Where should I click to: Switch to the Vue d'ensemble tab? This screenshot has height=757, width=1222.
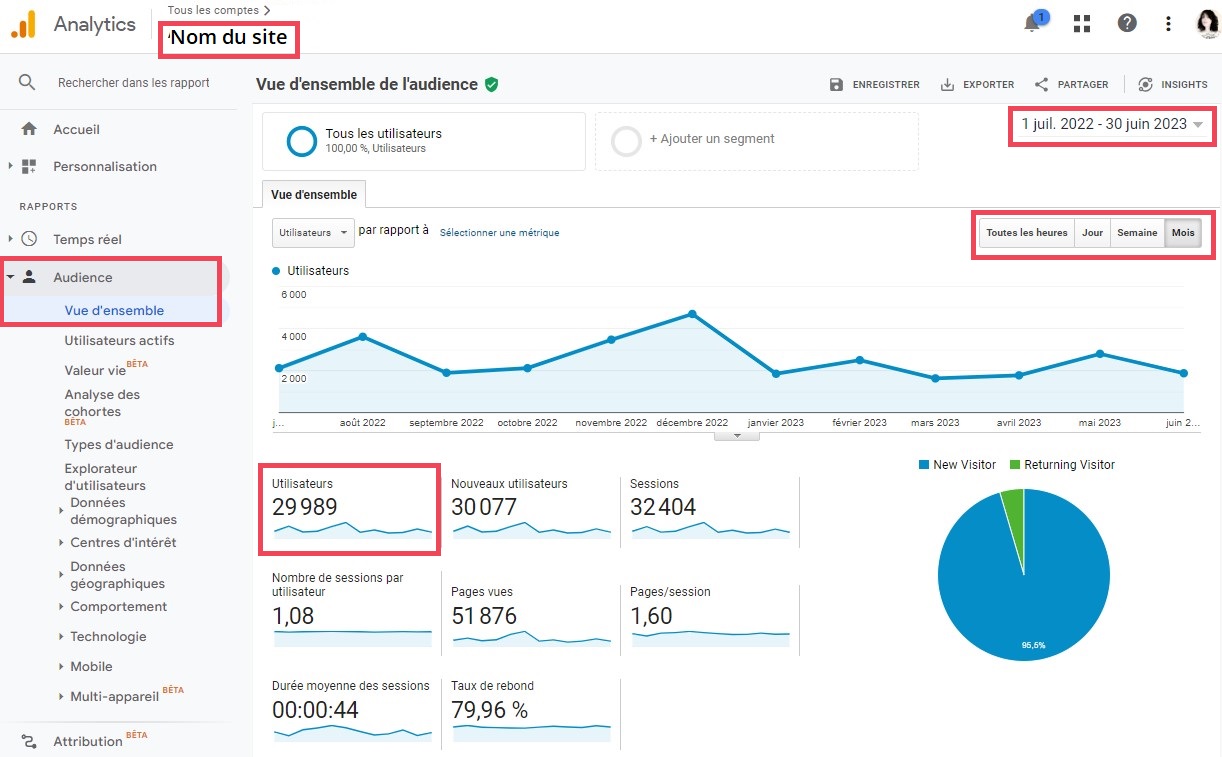(313, 194)
